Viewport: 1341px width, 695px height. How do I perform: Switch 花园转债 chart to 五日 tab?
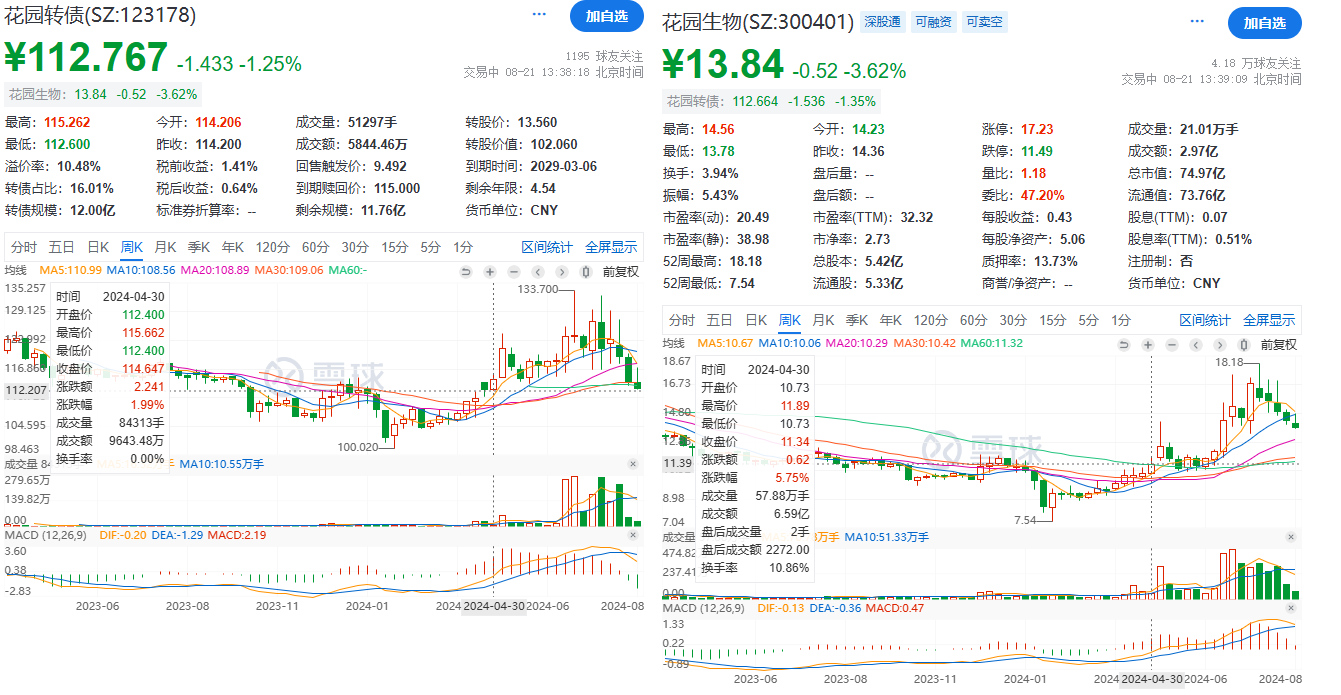pyautogui.click(x=62, y=247)
